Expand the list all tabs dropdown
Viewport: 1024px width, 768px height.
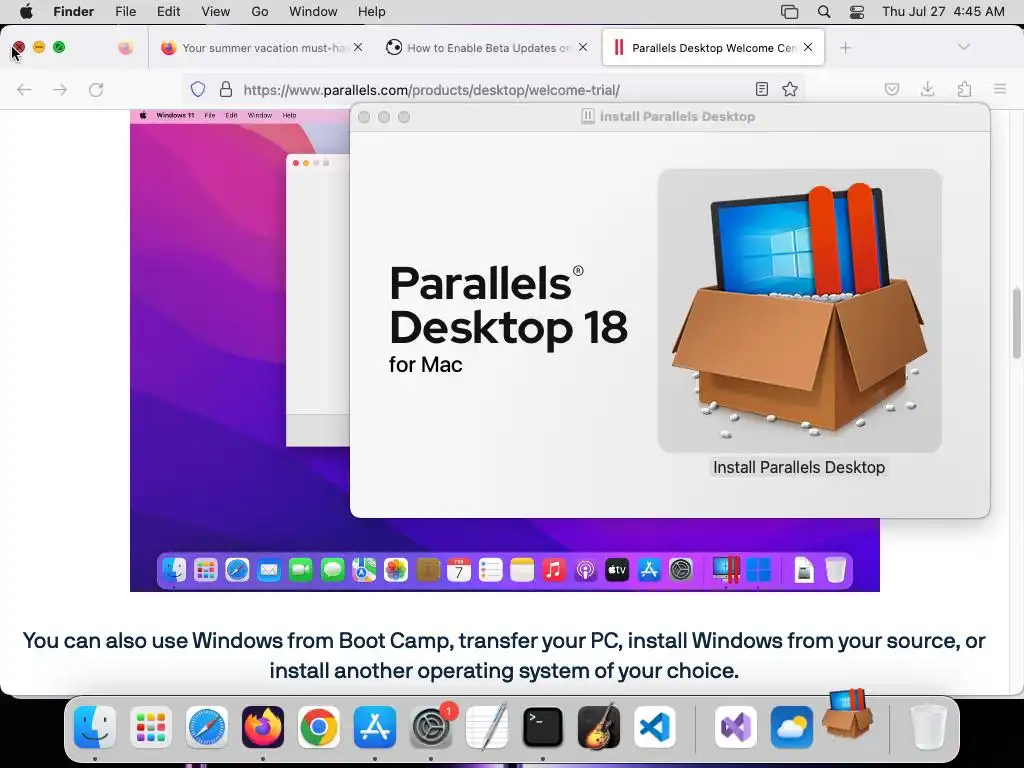[x=964, y=47]
